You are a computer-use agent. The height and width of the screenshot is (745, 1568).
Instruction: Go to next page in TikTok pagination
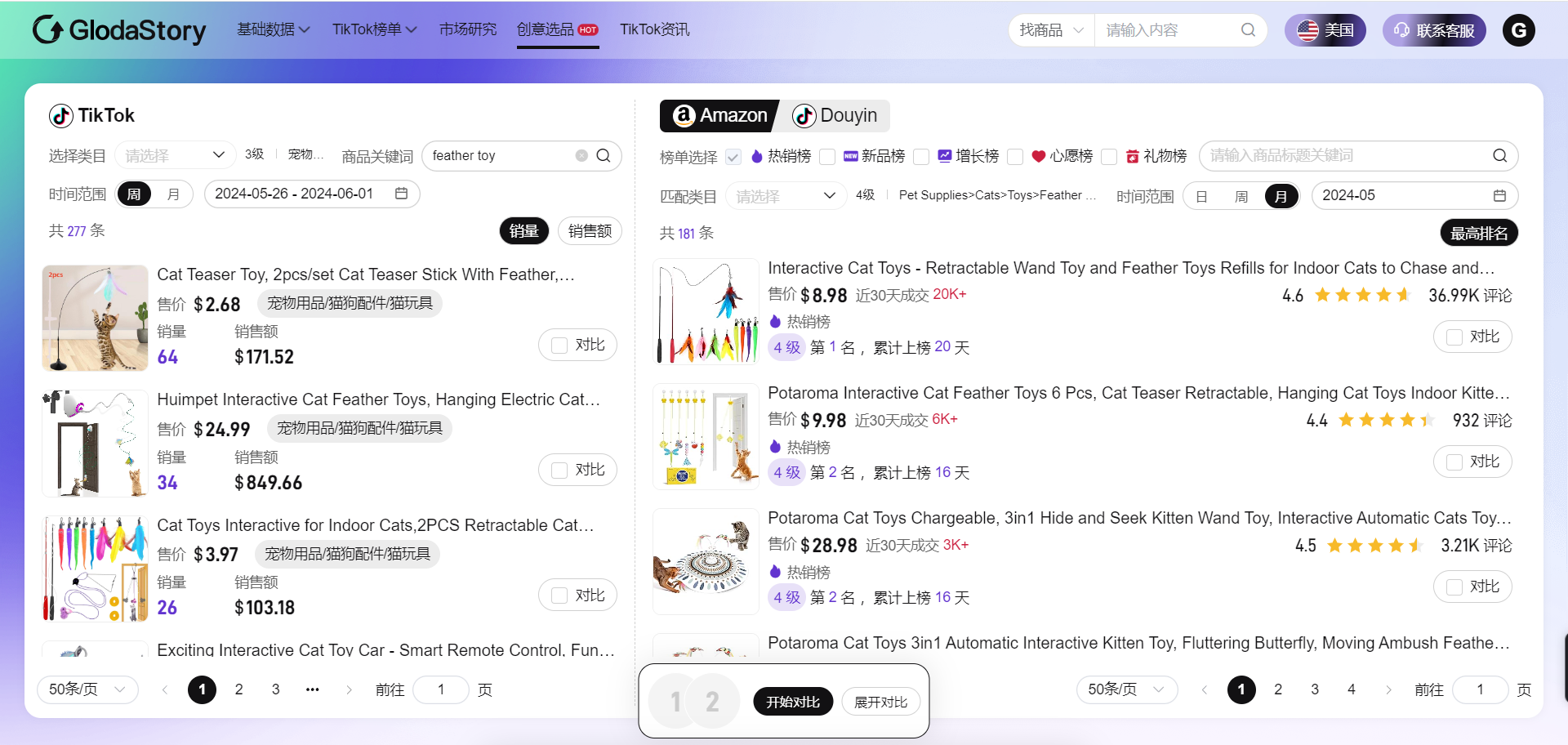[349, 690]
